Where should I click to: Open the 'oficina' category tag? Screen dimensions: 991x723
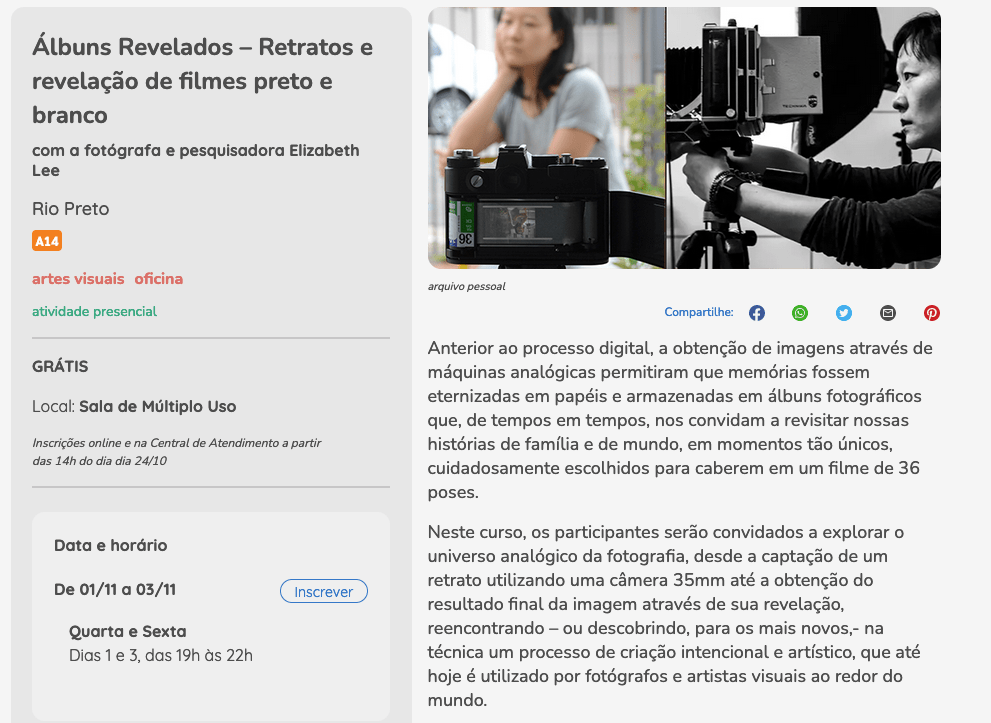tap(159, 279)
